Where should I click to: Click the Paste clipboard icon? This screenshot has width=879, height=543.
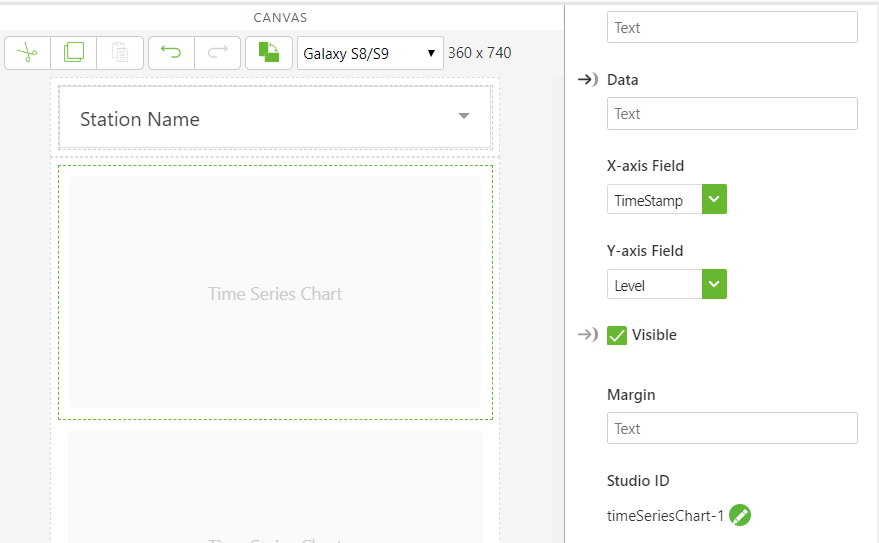click(x=120, y=53)
